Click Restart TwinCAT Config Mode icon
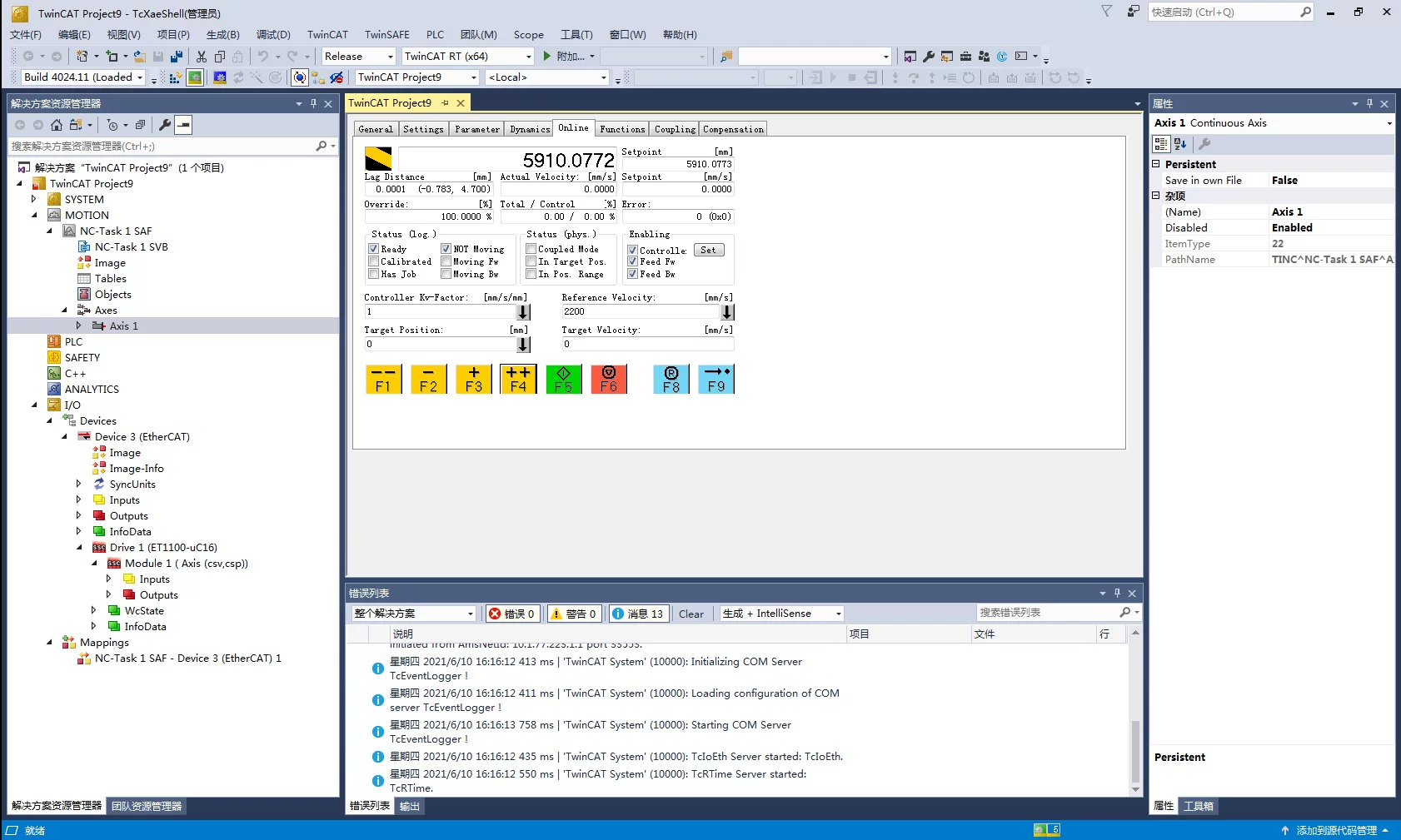1401x840 pixels. [x=220, y=77]
